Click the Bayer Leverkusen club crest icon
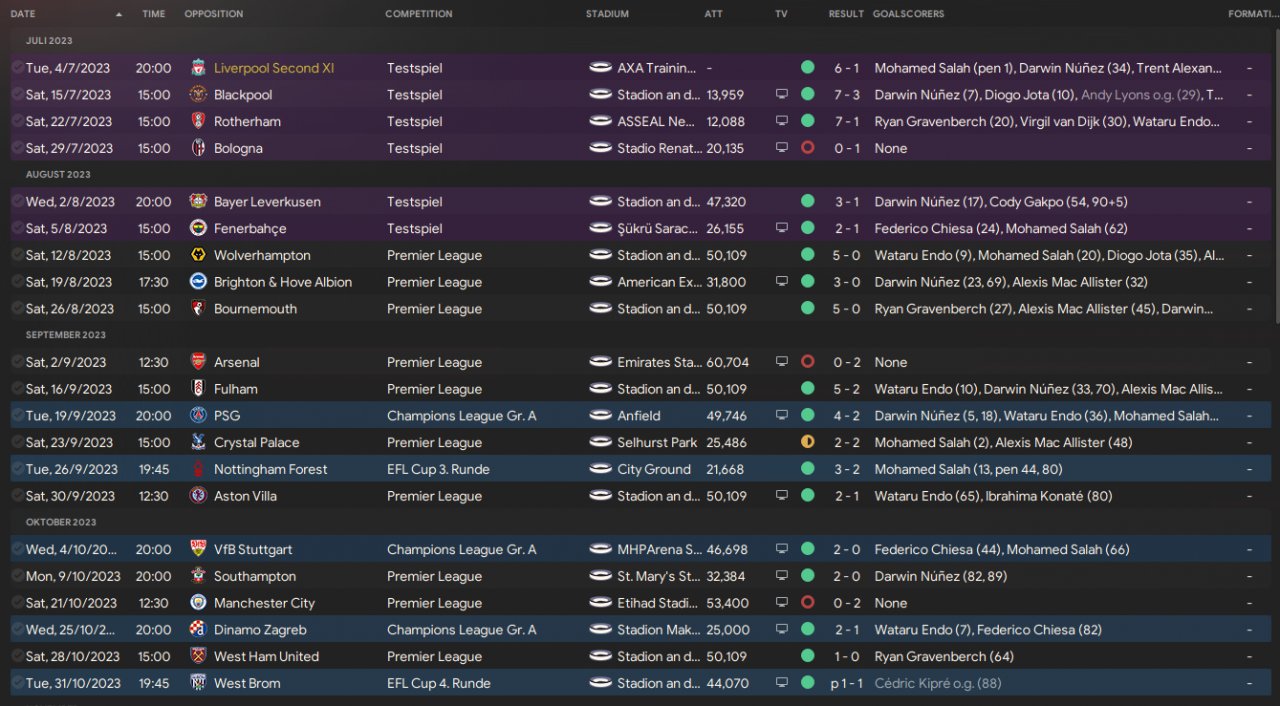This screenshot has width=1280, height=706. tap(198, 202)
